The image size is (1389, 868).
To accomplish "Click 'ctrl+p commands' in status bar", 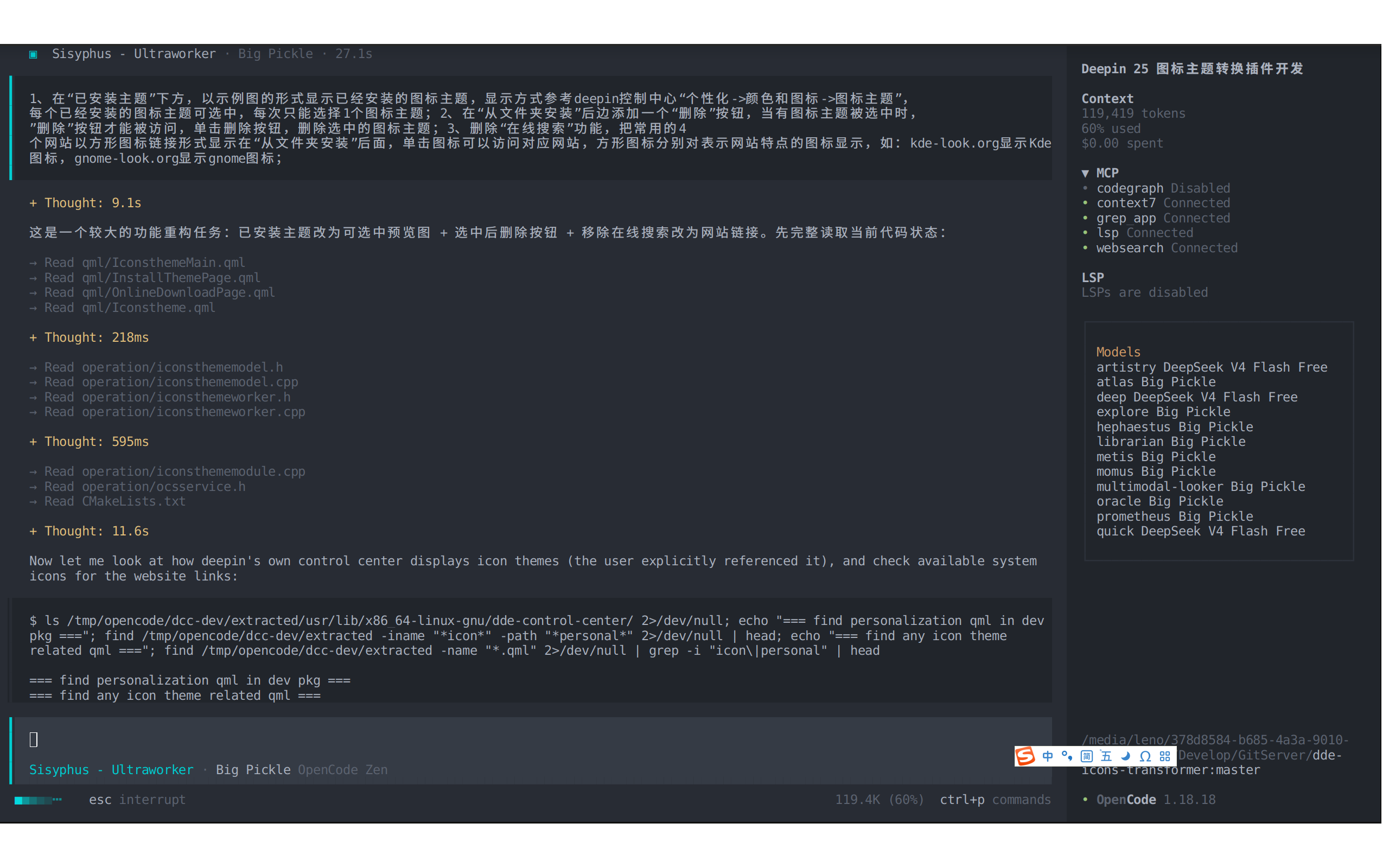I will 995,799.
